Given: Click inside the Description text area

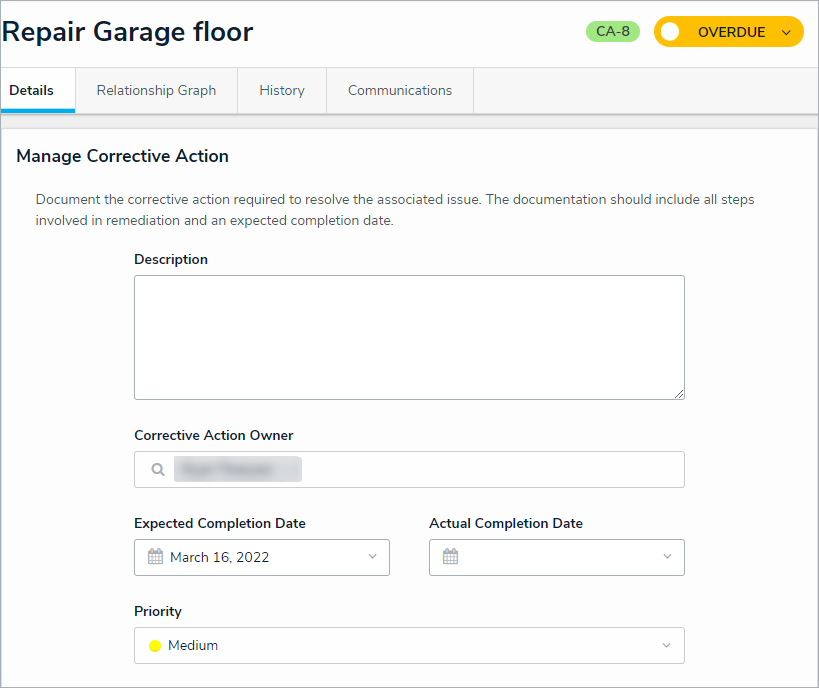Looking at the screenshot, I should pos(409,337).
